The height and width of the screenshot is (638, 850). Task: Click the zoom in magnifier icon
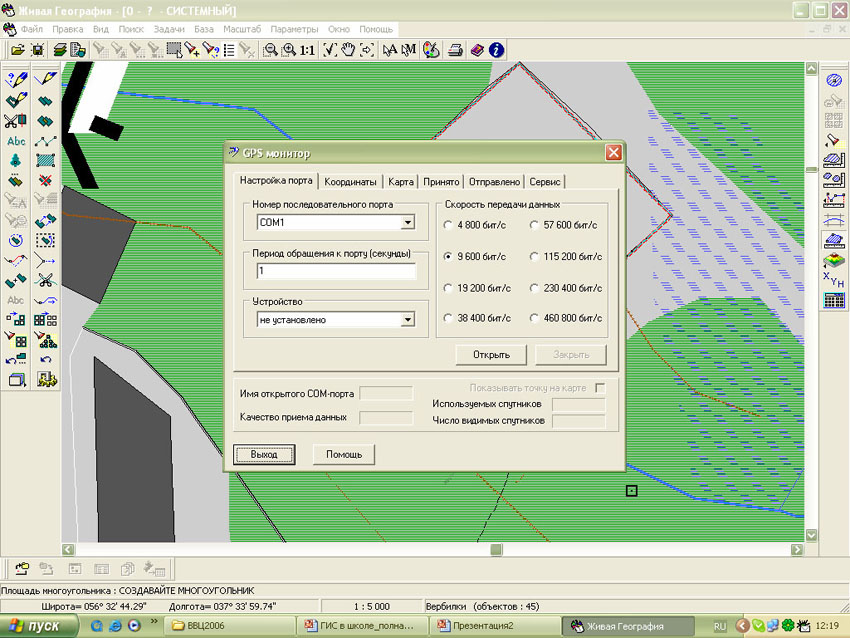coord(290,49)
